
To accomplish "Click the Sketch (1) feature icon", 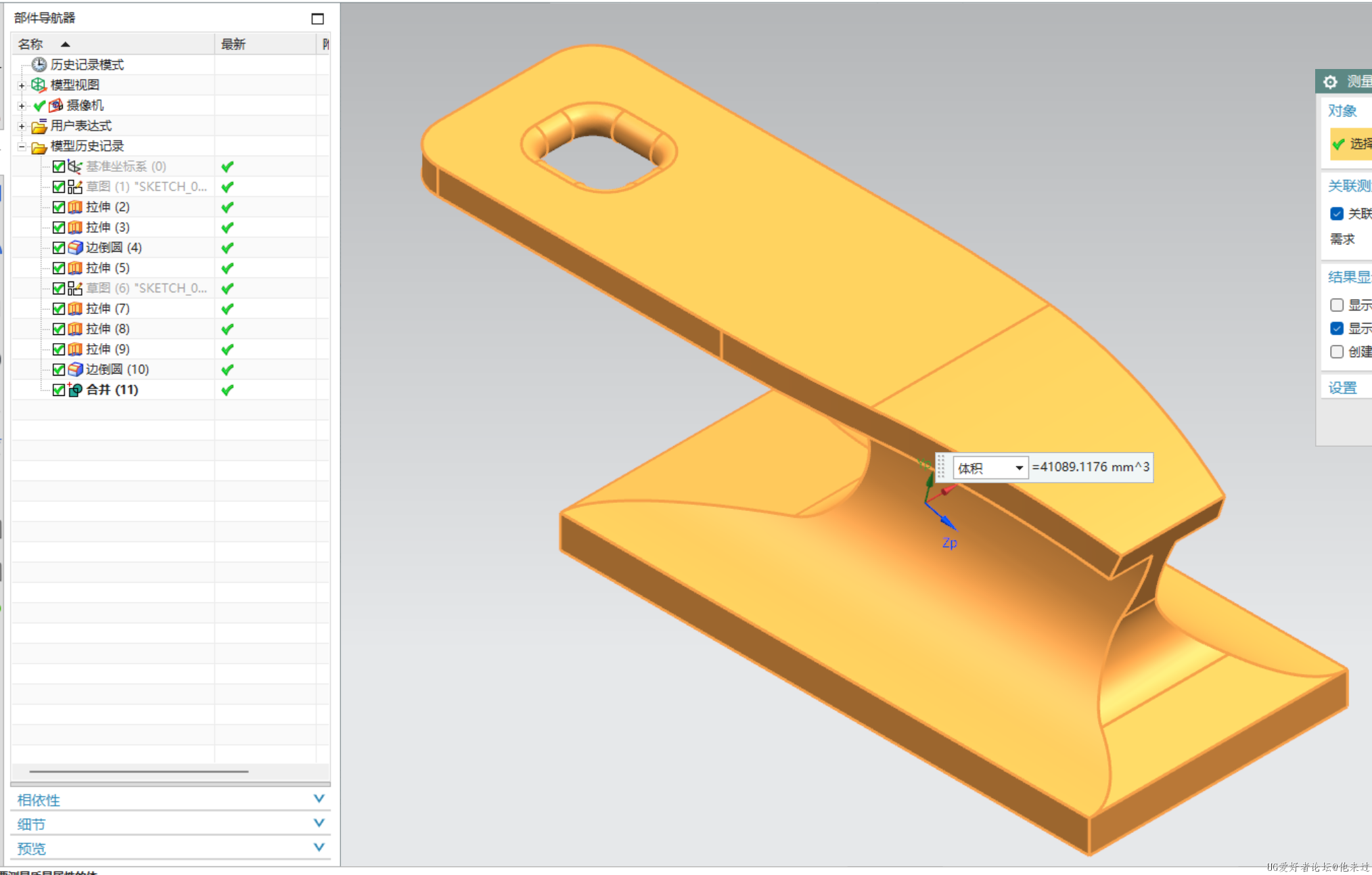I will tap(74, 186).
